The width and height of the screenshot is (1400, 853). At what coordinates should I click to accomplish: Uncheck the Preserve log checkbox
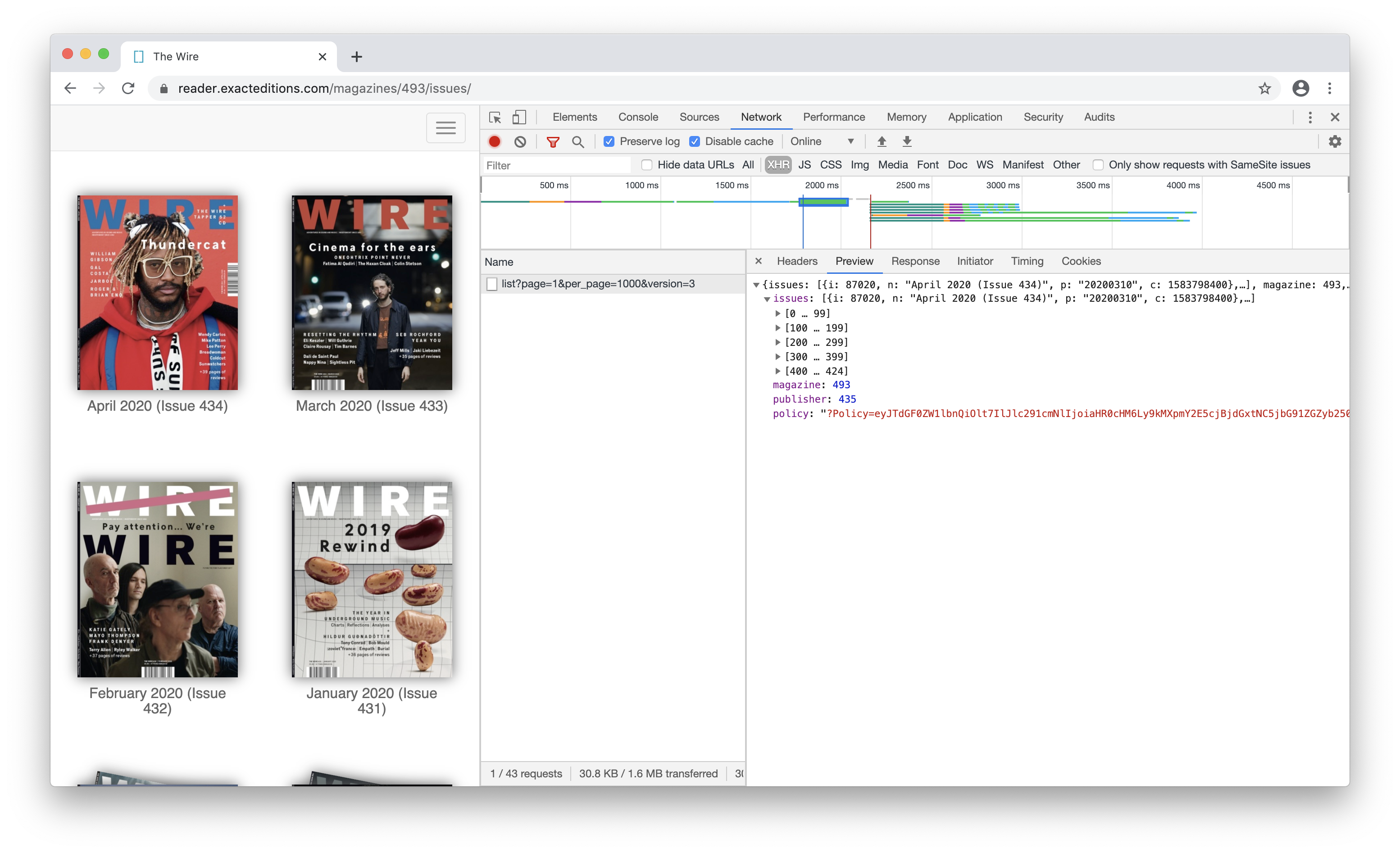(x=609, y=141)
